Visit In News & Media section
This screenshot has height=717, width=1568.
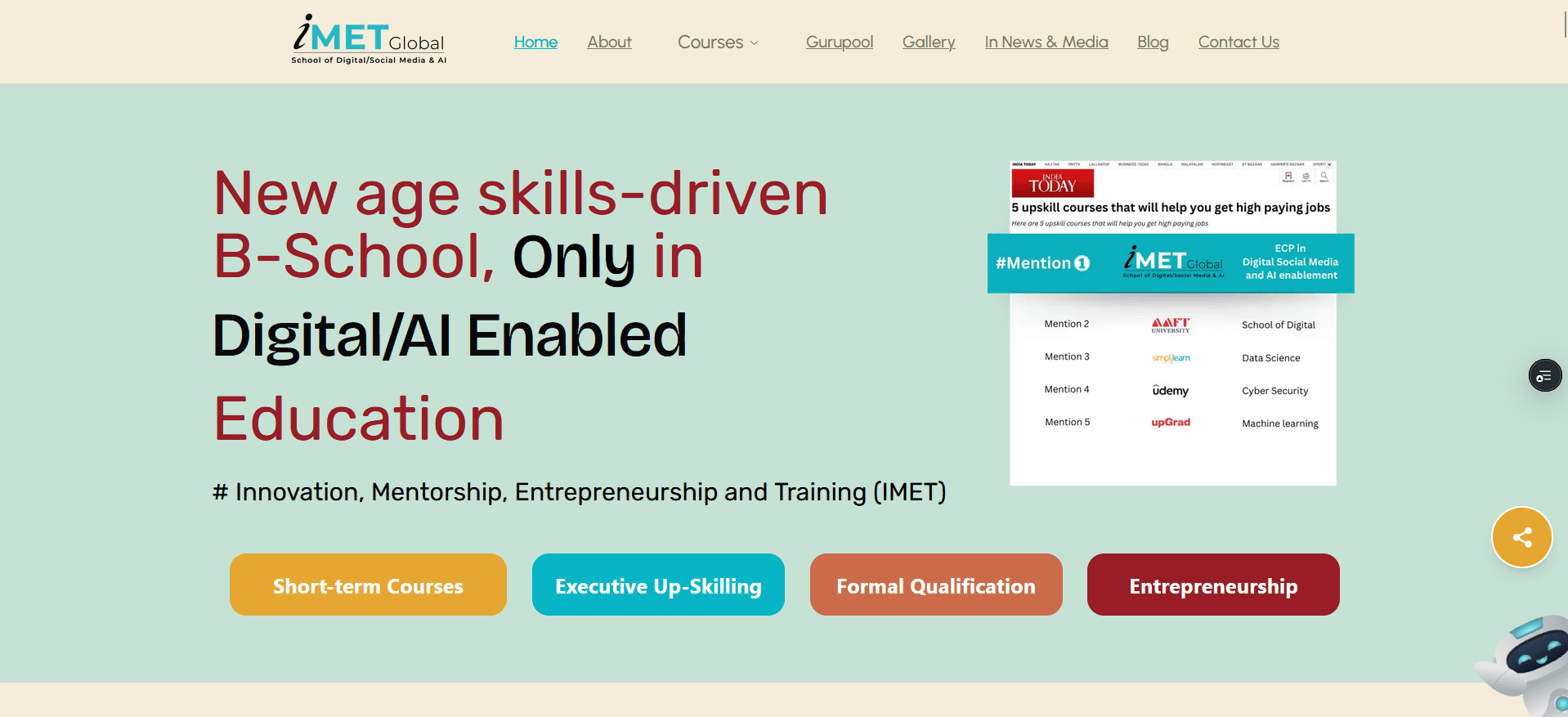1046,43
